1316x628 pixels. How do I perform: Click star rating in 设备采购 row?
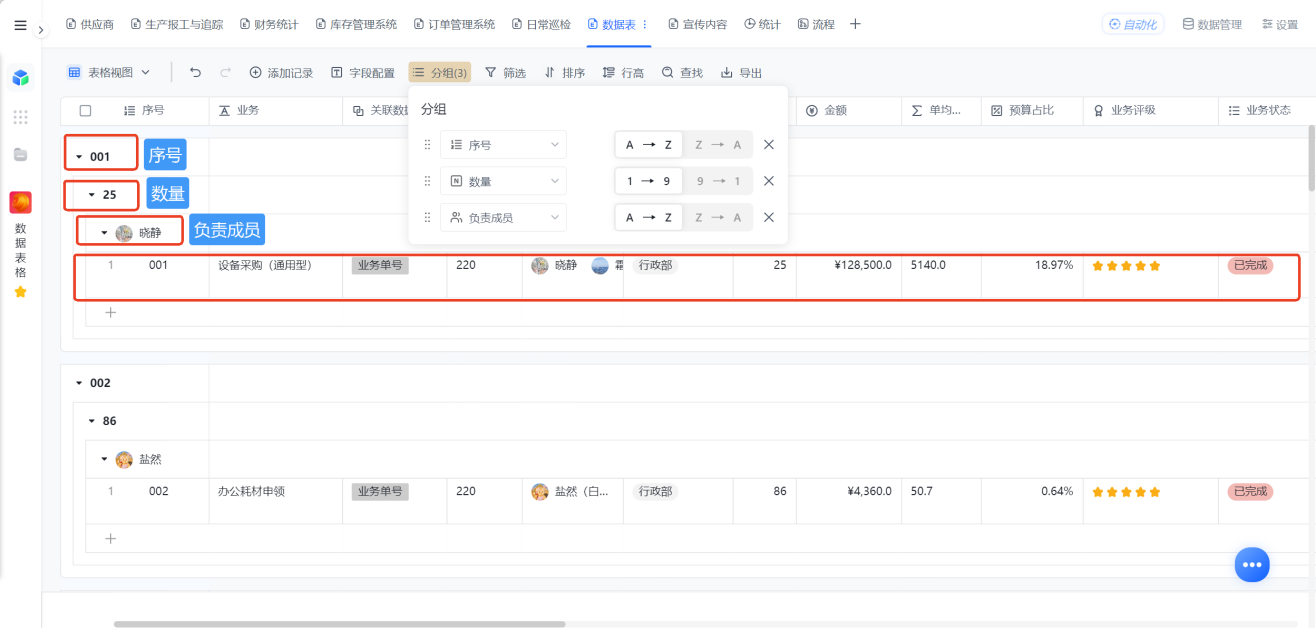1126,266
